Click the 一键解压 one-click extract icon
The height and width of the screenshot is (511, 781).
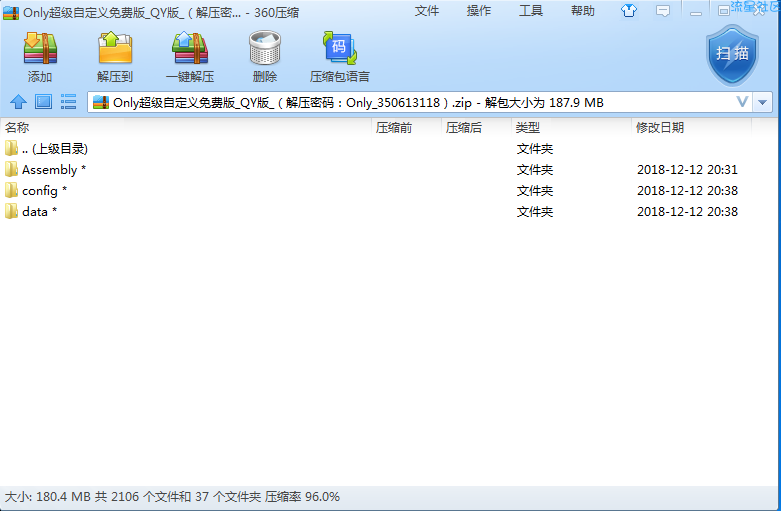tap(190, 48)
